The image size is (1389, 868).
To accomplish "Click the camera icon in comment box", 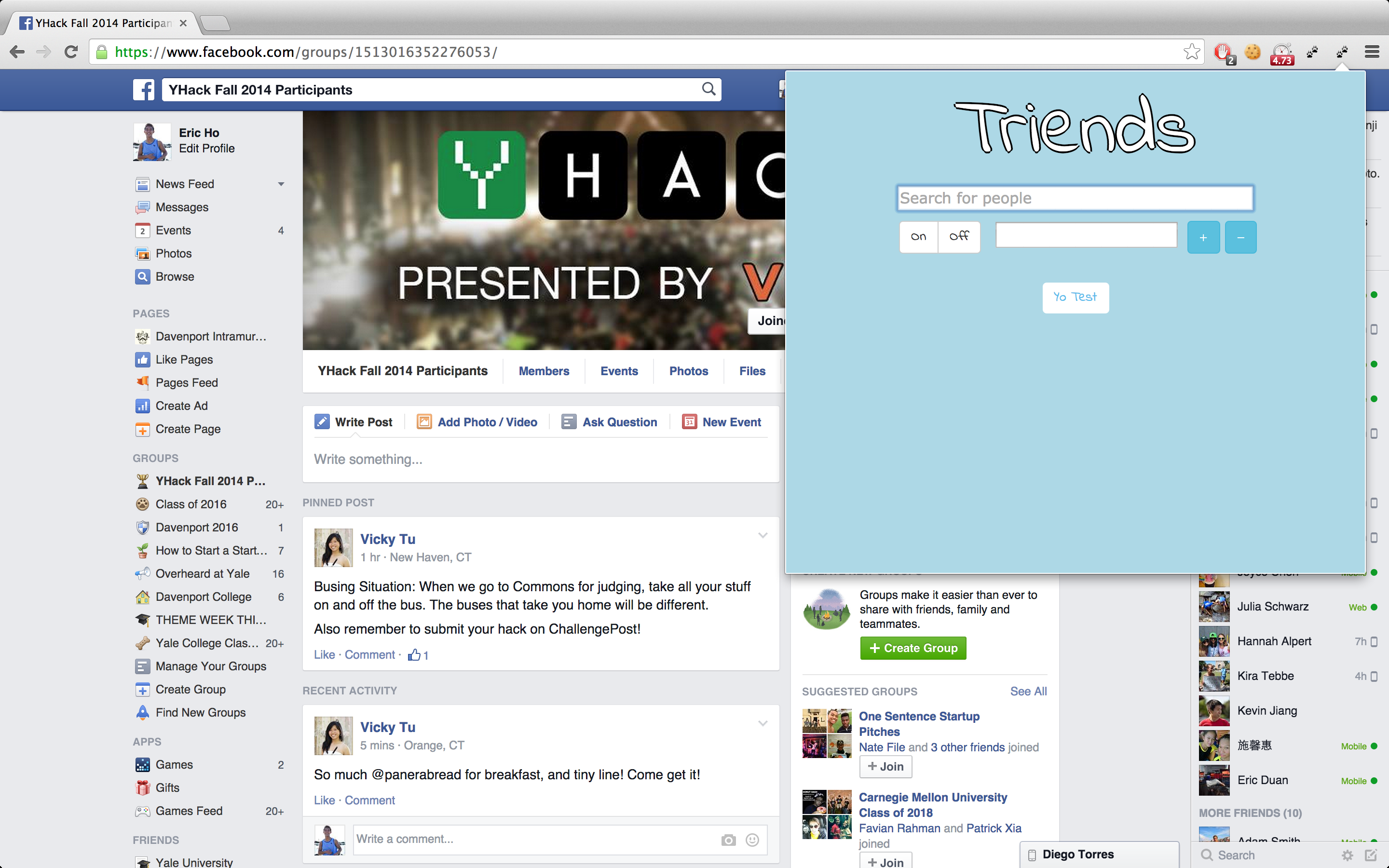I will coord(728,840).
